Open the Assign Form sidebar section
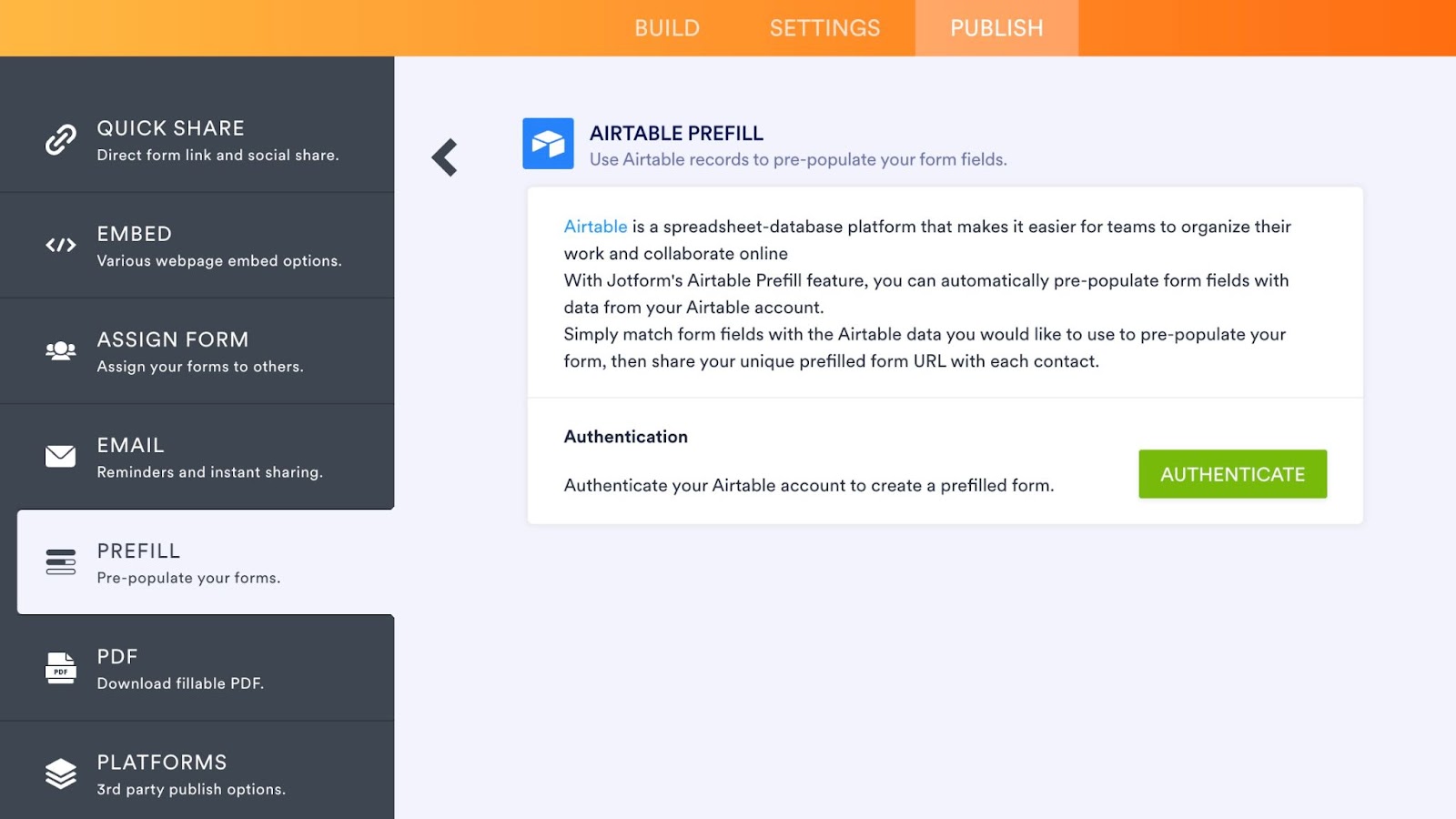 click(x=197, y=351)
